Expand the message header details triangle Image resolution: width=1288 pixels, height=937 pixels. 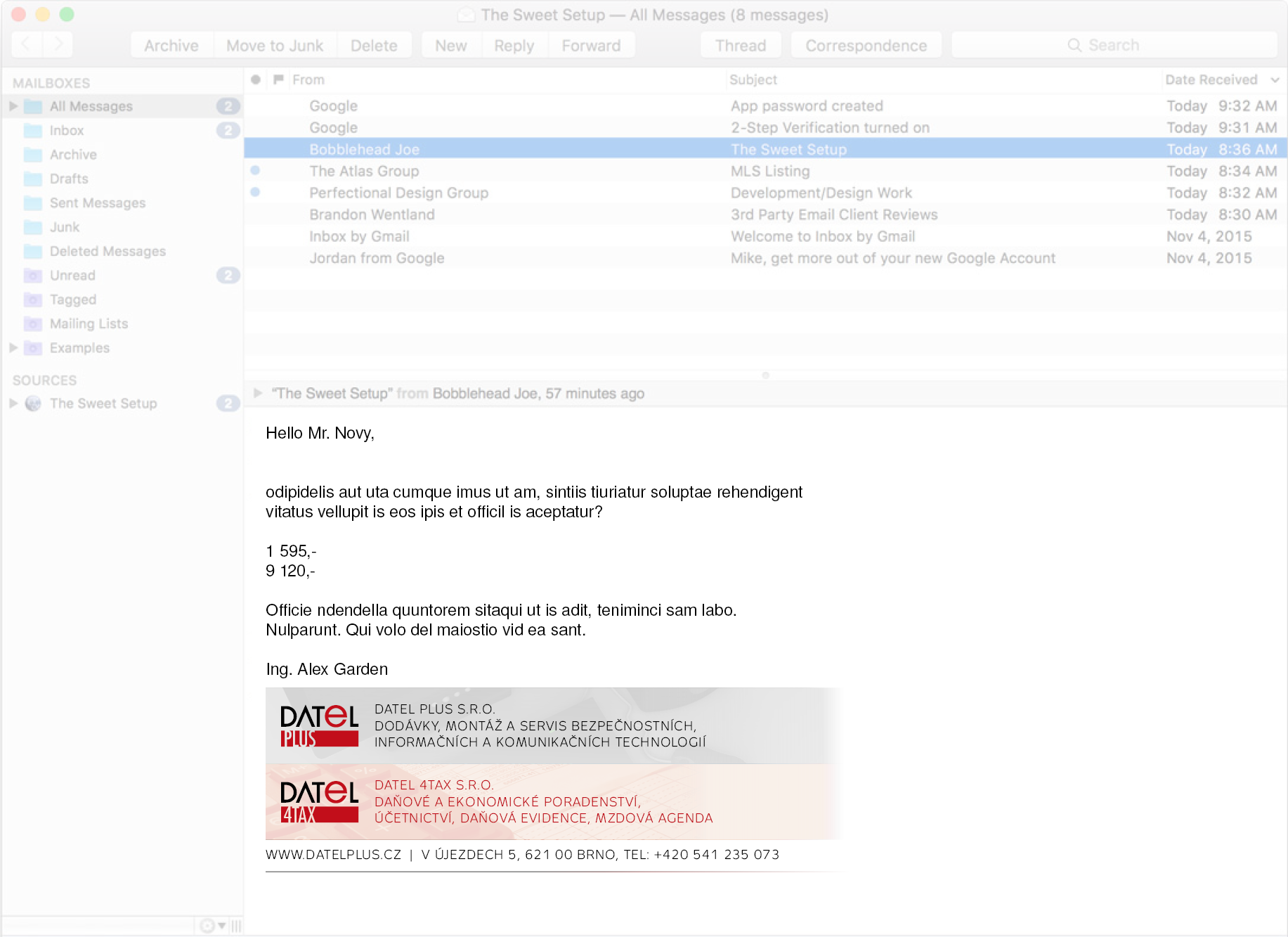click(x=258, y=393)
